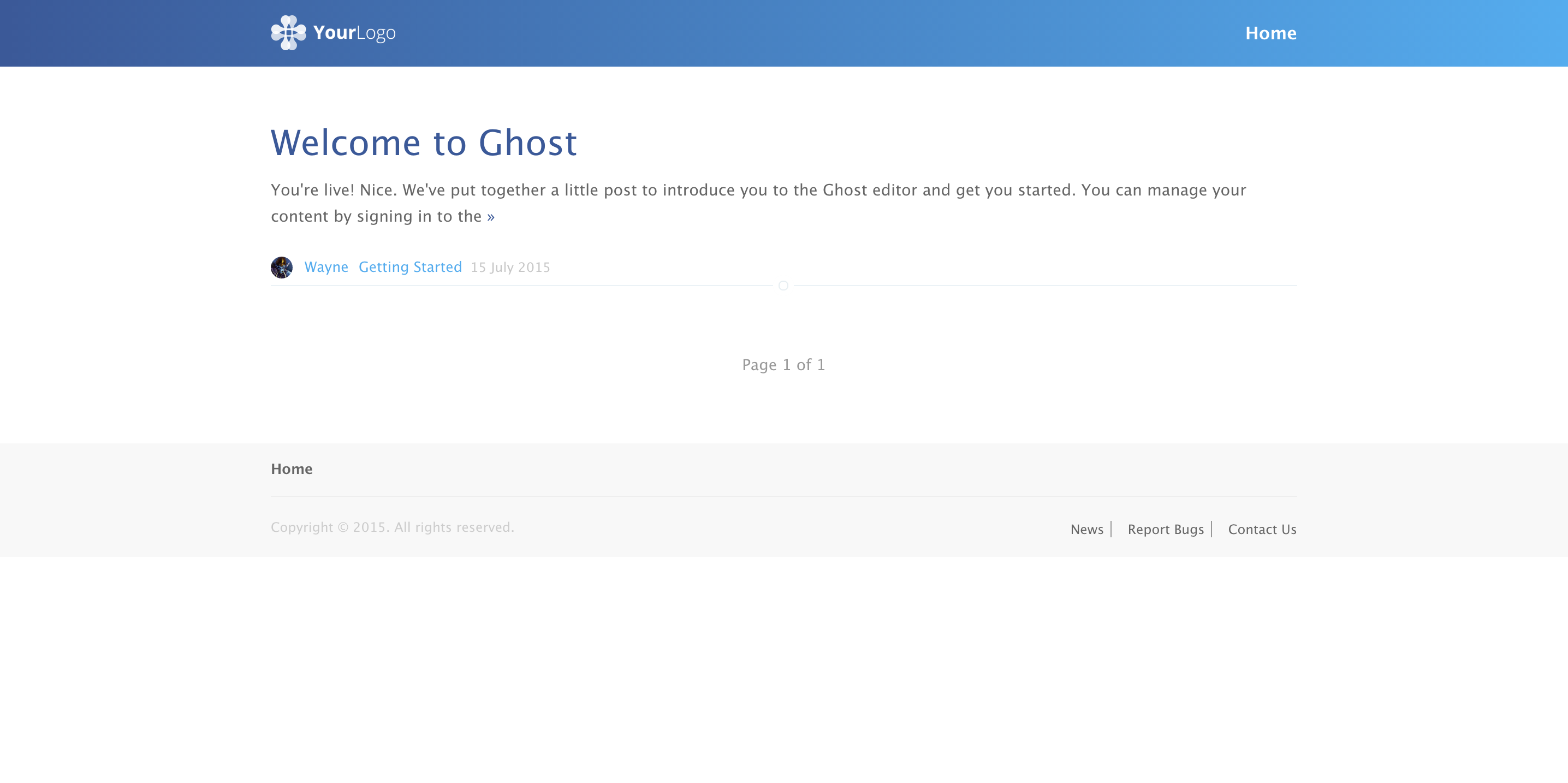
Task: Click the 15 July 2015 date field
Action: (x=511, y=267)
